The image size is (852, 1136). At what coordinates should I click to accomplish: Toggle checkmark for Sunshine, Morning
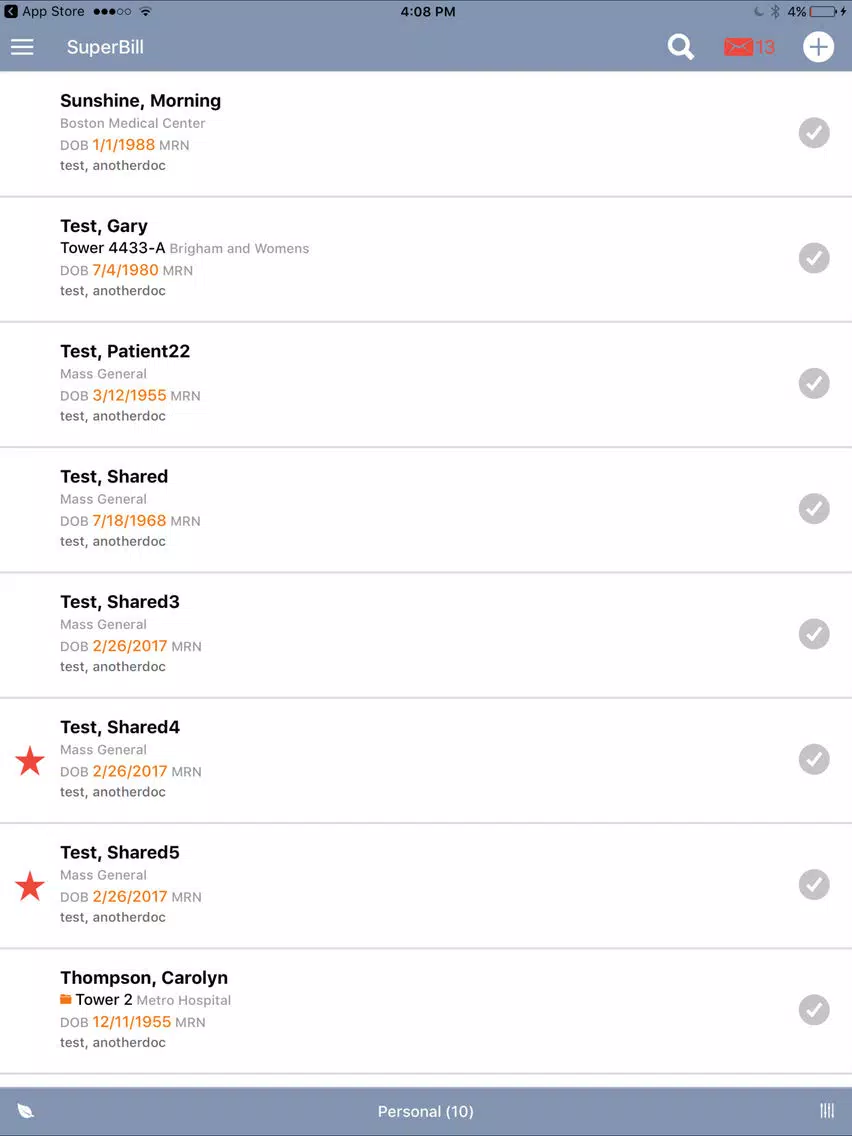[x=814, y=133]
